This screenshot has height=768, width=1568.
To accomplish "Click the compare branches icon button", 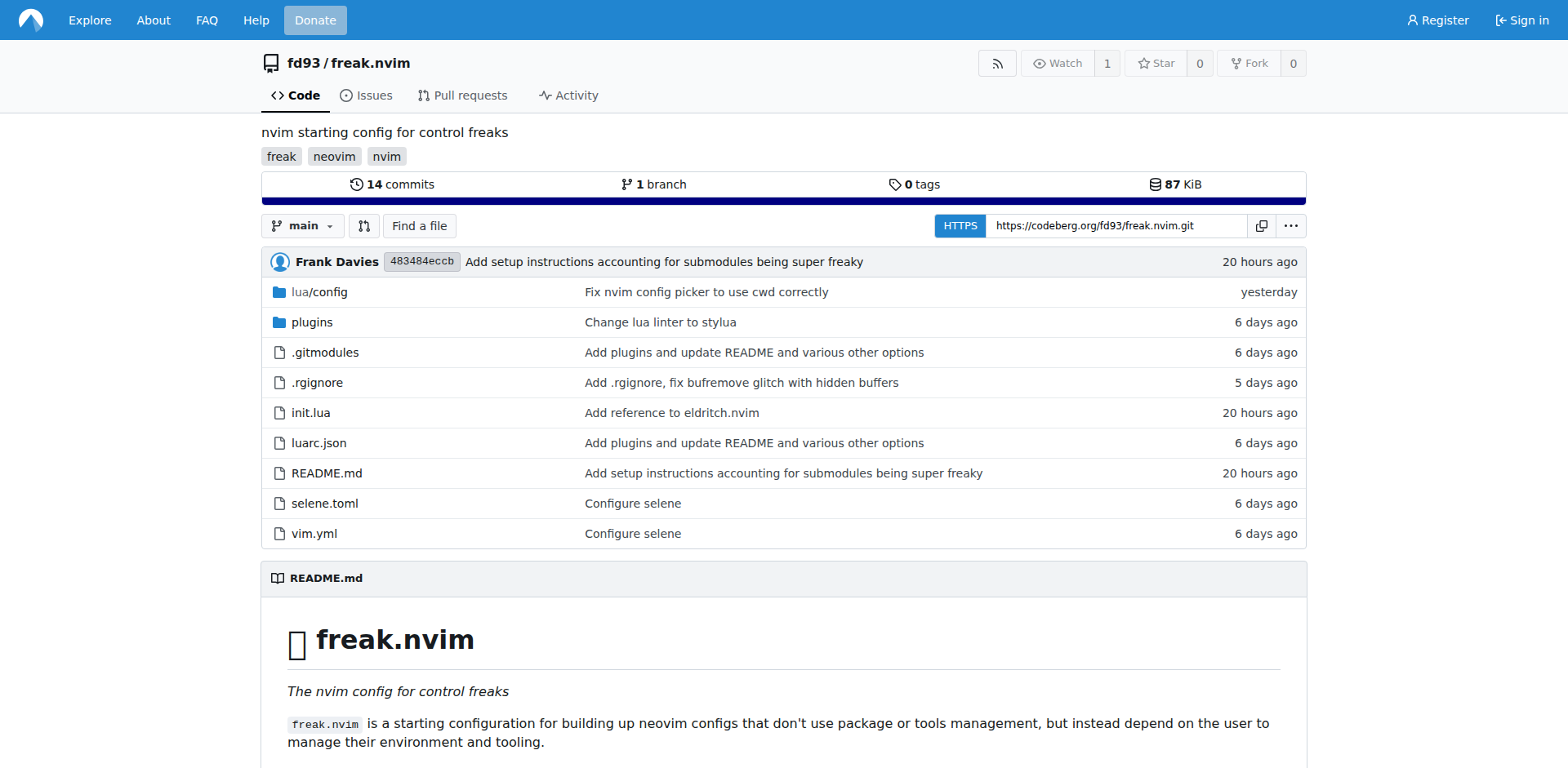I will click(364, 226).
